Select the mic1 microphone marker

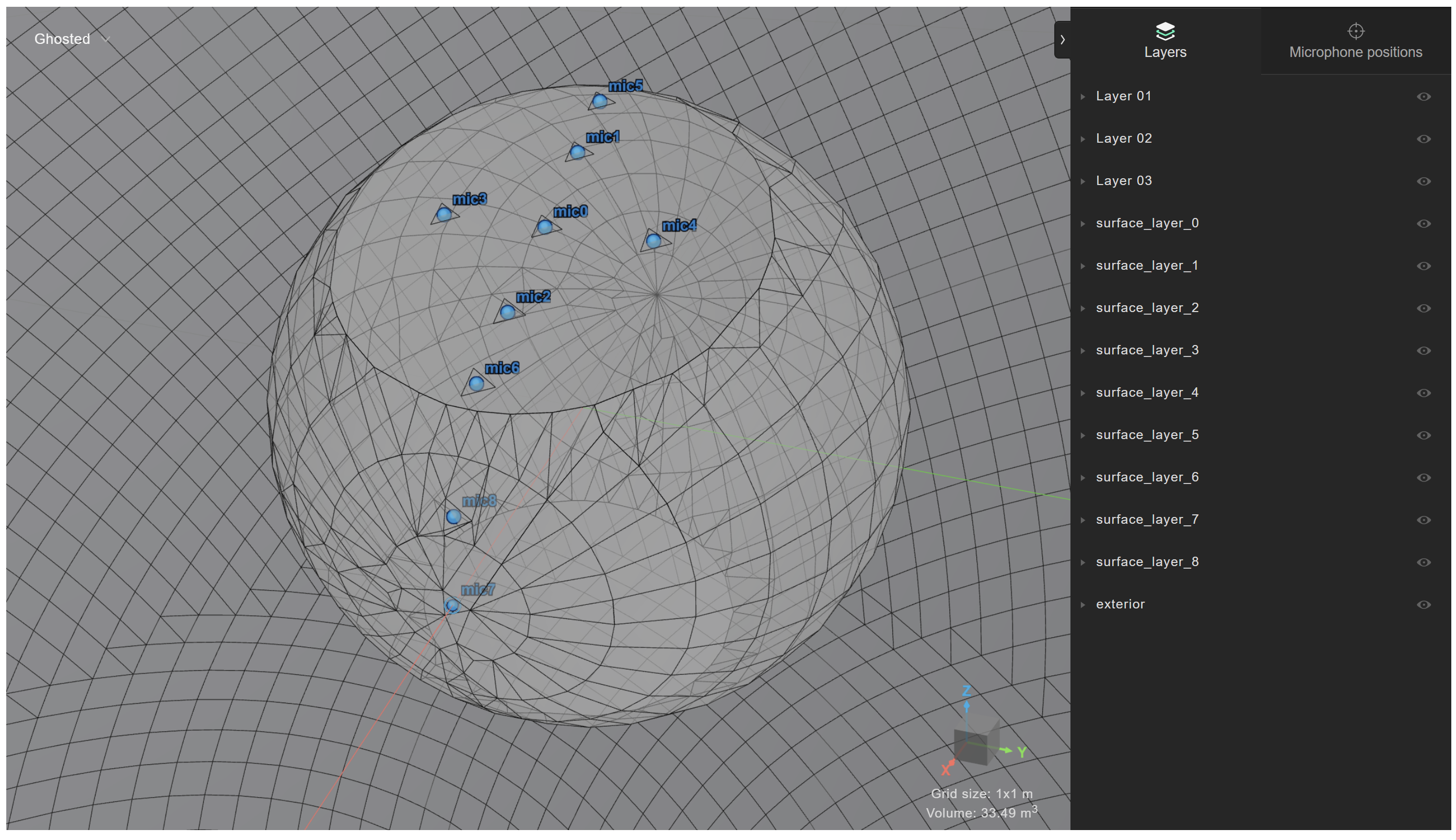[x=577, y=152]
